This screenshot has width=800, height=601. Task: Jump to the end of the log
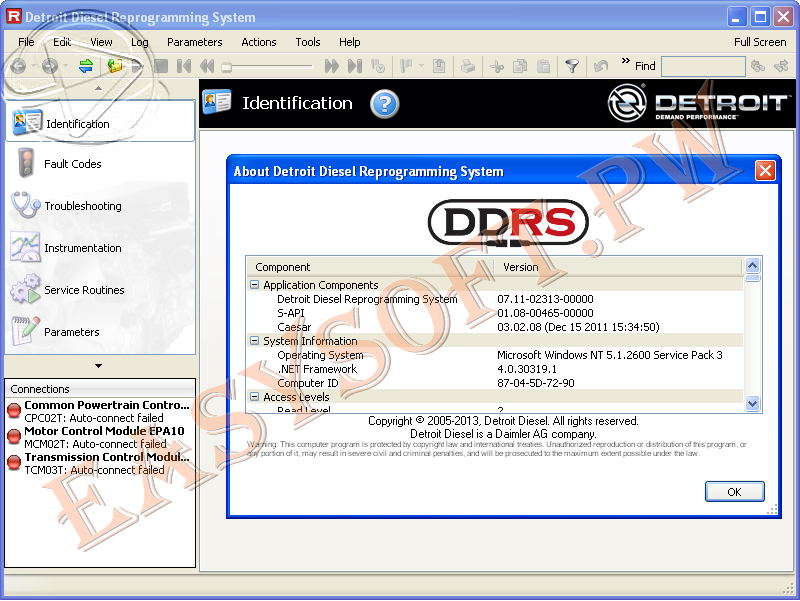355,66
